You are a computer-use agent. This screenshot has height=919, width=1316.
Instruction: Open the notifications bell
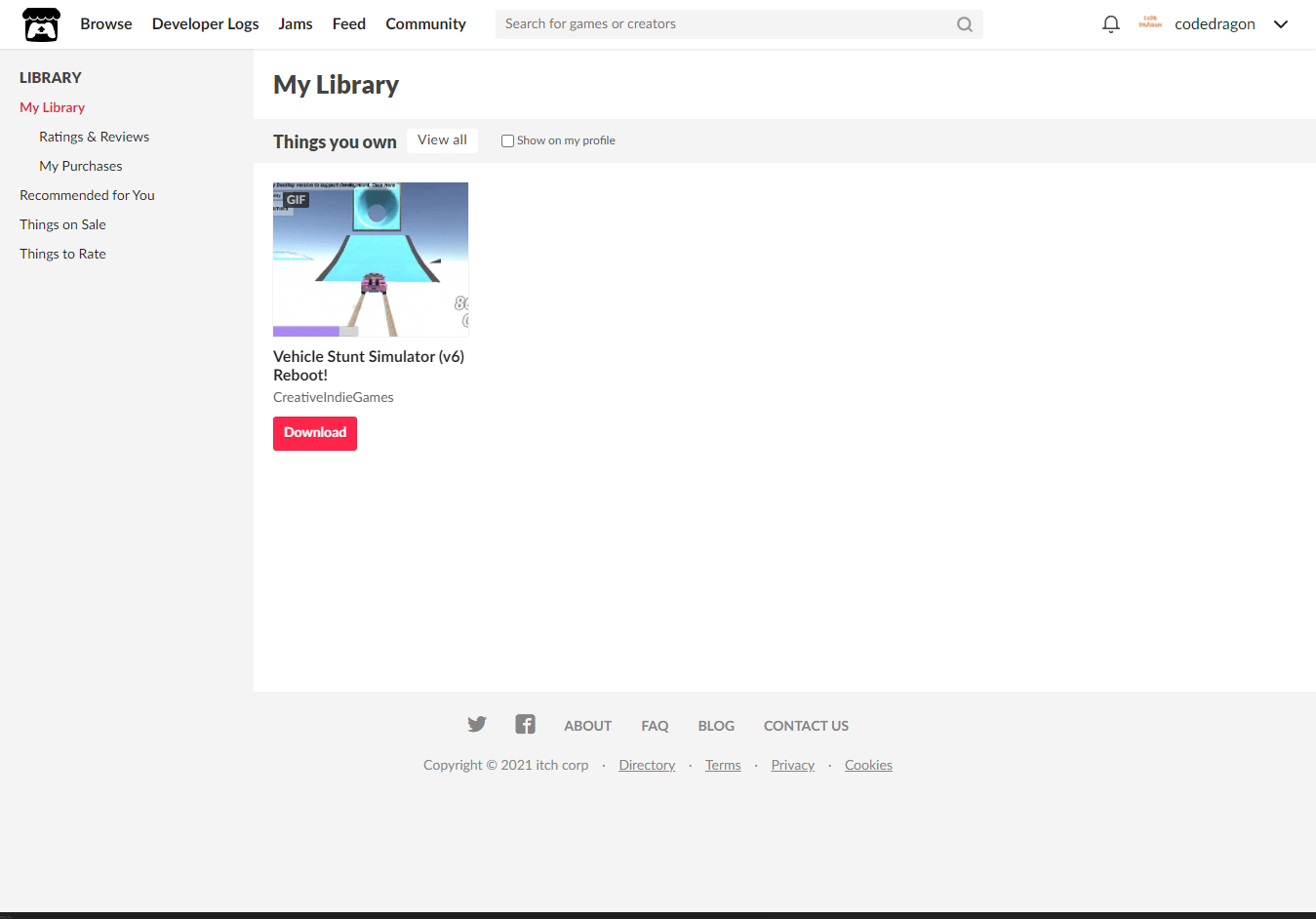pyautogui.click(x=1110, y=24)
